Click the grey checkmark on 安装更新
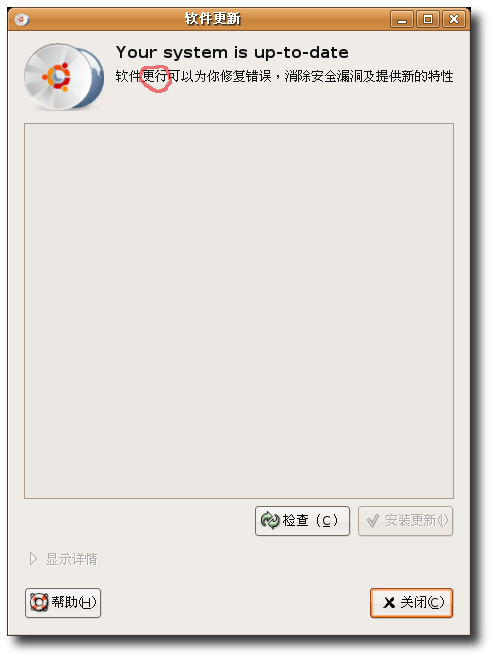494x659 pixels. coord(372,521)
